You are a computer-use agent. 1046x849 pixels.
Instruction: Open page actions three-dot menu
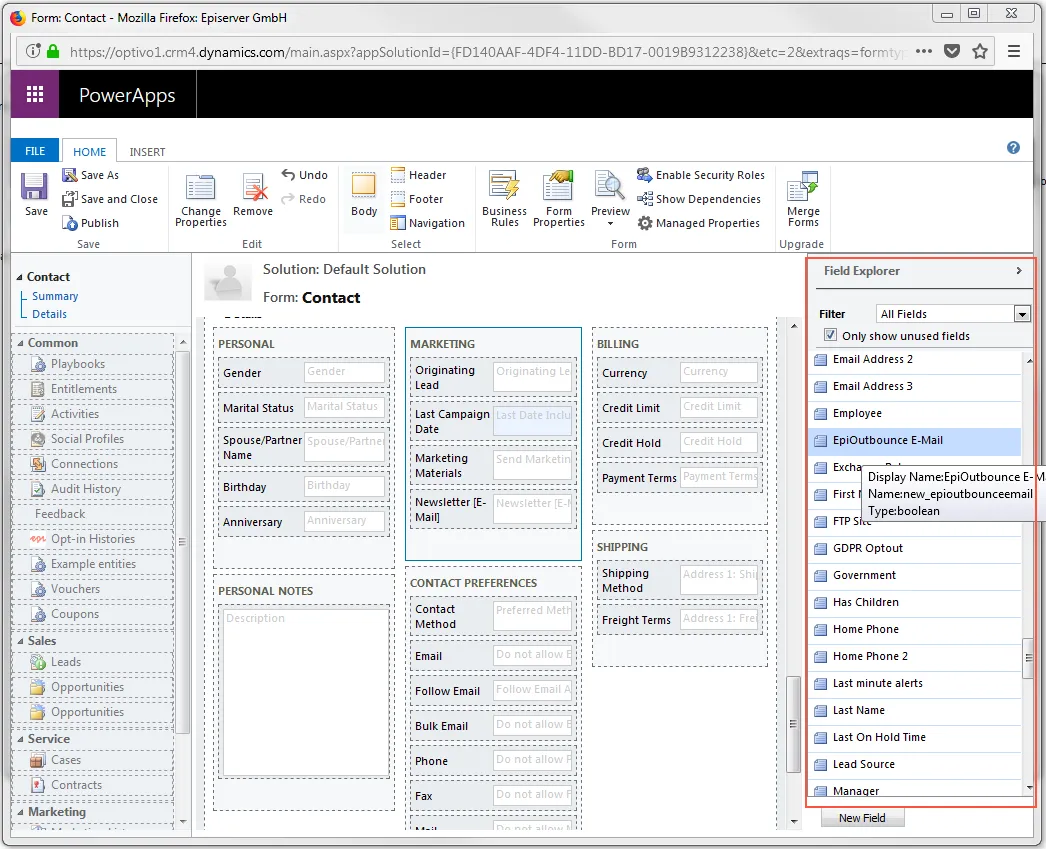point(924,51)
